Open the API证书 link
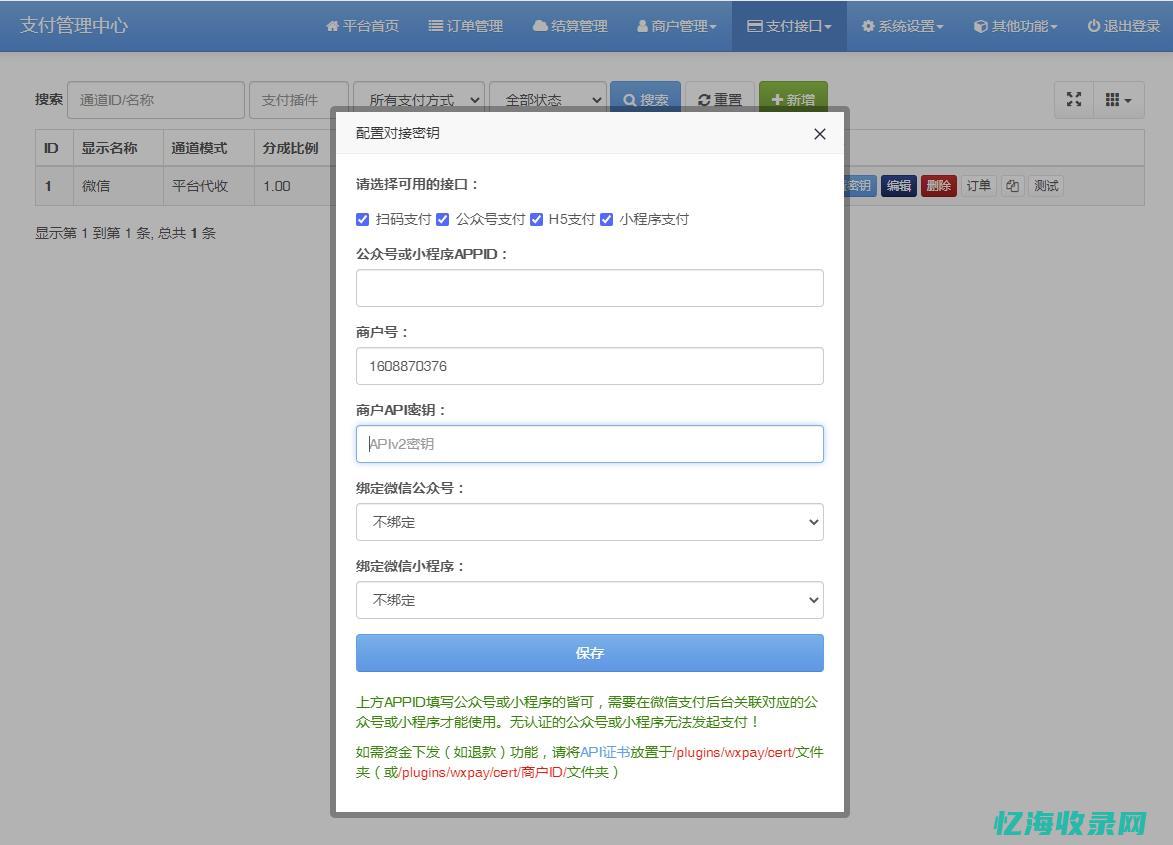Screen dimensions: 1173x845 point(605,752)
